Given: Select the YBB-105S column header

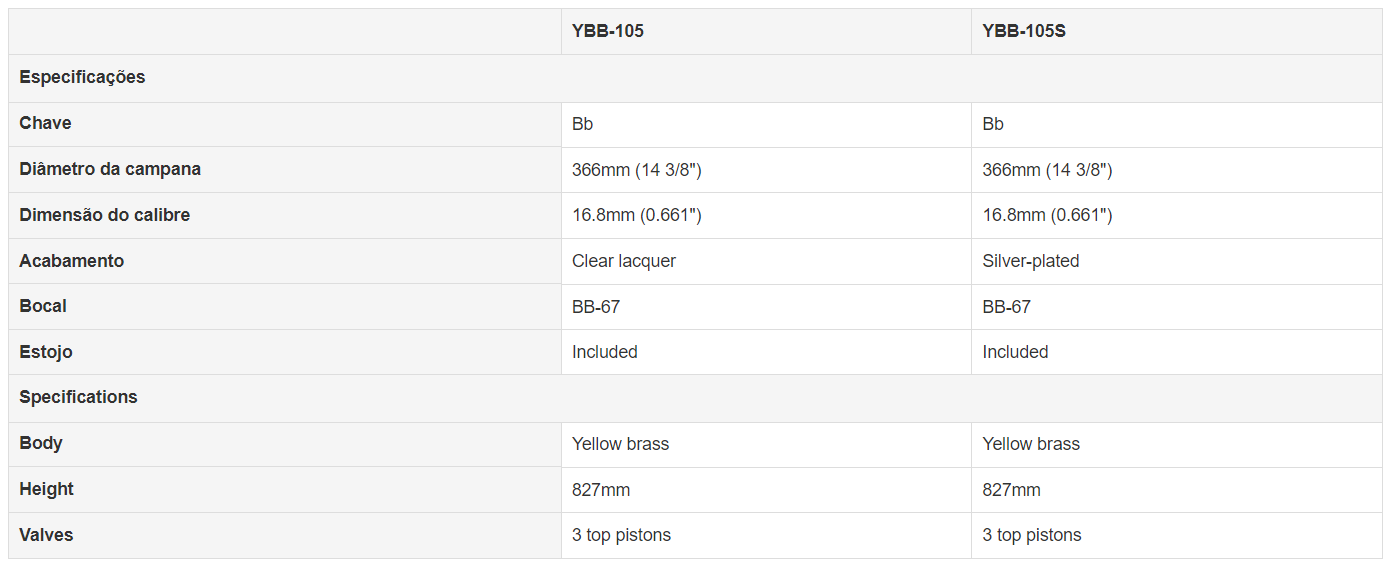Looking at the screenshot, I should (1024, 31).
